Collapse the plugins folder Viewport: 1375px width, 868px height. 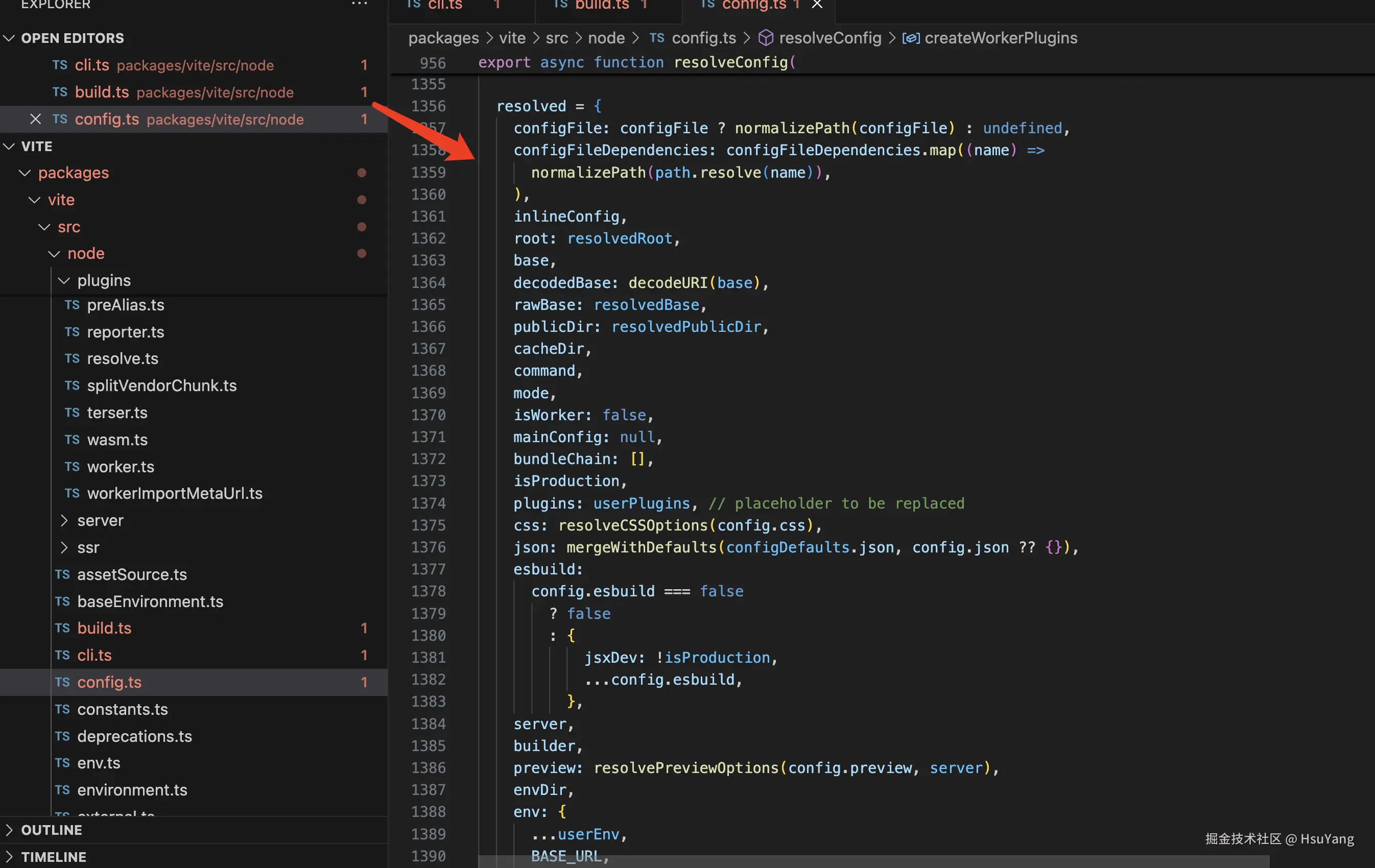point(64,281)
